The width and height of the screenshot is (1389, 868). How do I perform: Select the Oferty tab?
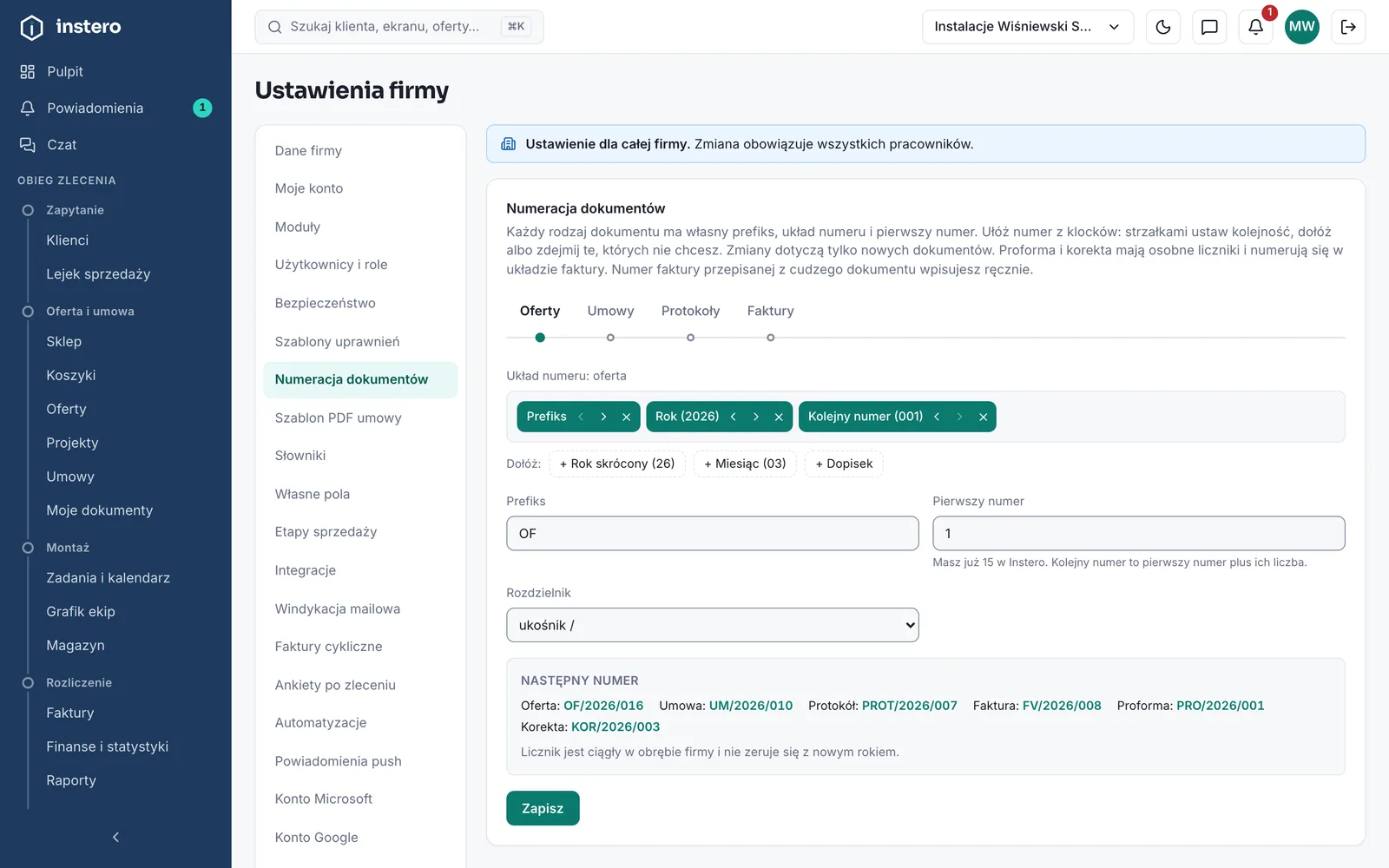click(x=540, y=311)
